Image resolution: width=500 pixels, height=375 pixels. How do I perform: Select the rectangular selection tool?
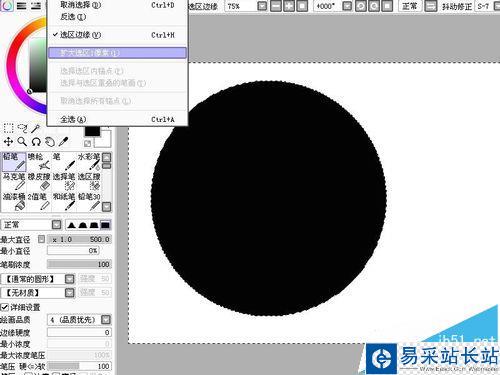(8, 128)
